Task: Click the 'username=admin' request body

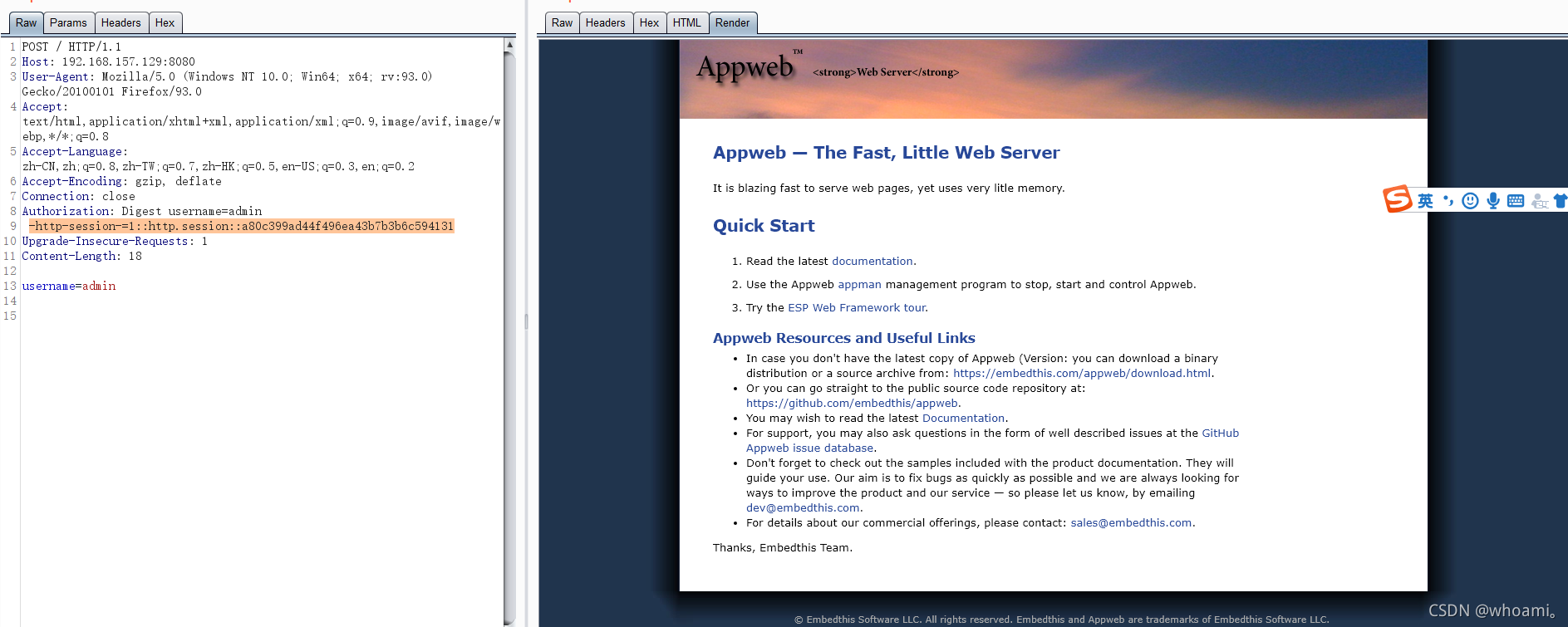Action: click(x=69, y=286)
